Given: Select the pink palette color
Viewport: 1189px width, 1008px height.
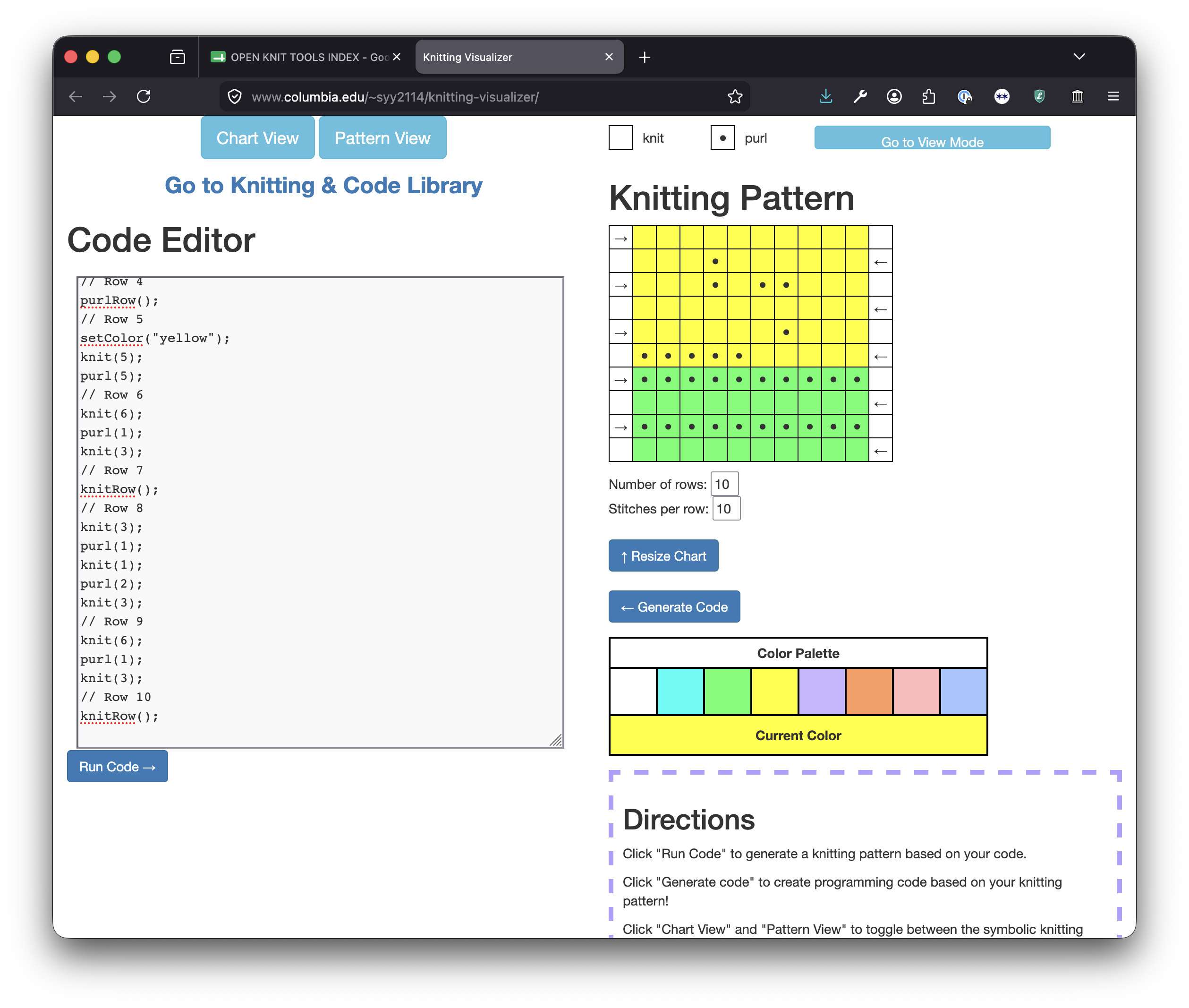Looking at the screenshot, I should 917,692.
